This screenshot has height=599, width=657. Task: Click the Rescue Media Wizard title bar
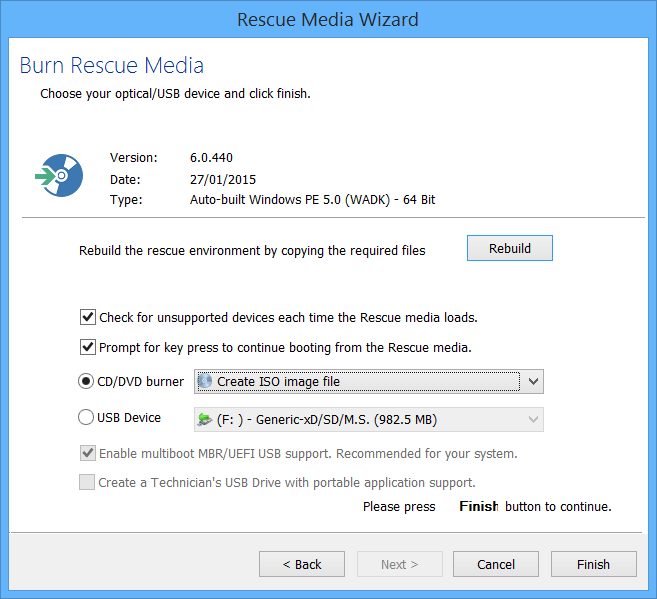(328, 19)
